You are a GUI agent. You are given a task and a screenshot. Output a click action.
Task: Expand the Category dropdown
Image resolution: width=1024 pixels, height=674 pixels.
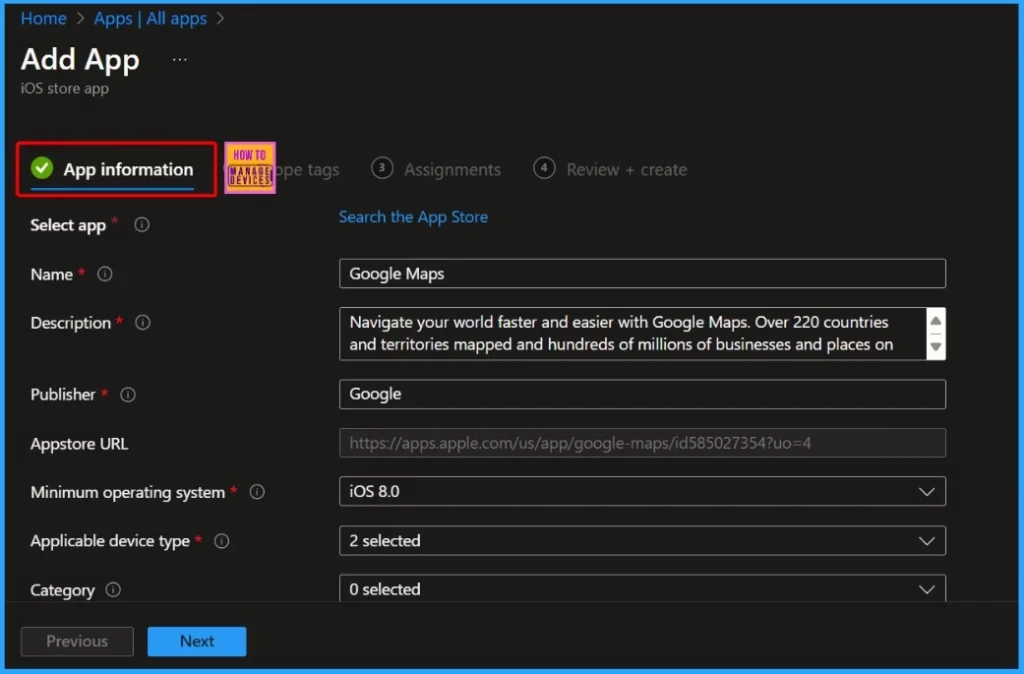[x=926, y=589]
